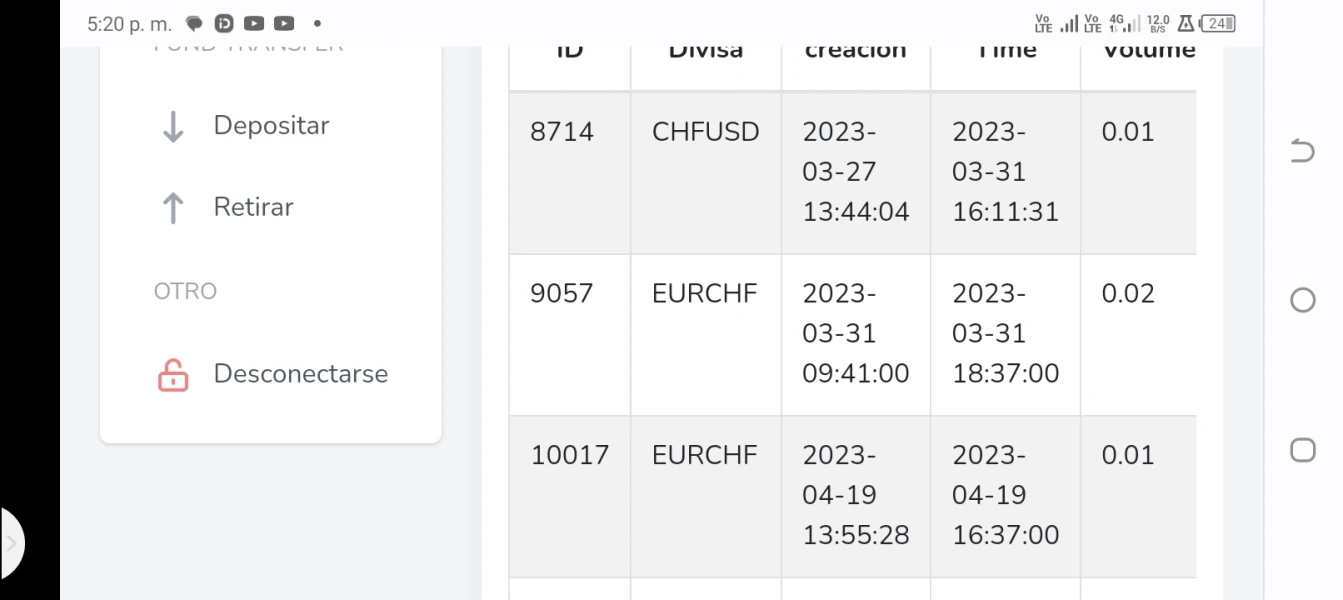
Task: Click the EURCHF cell in row 9057
Action: 705,293
